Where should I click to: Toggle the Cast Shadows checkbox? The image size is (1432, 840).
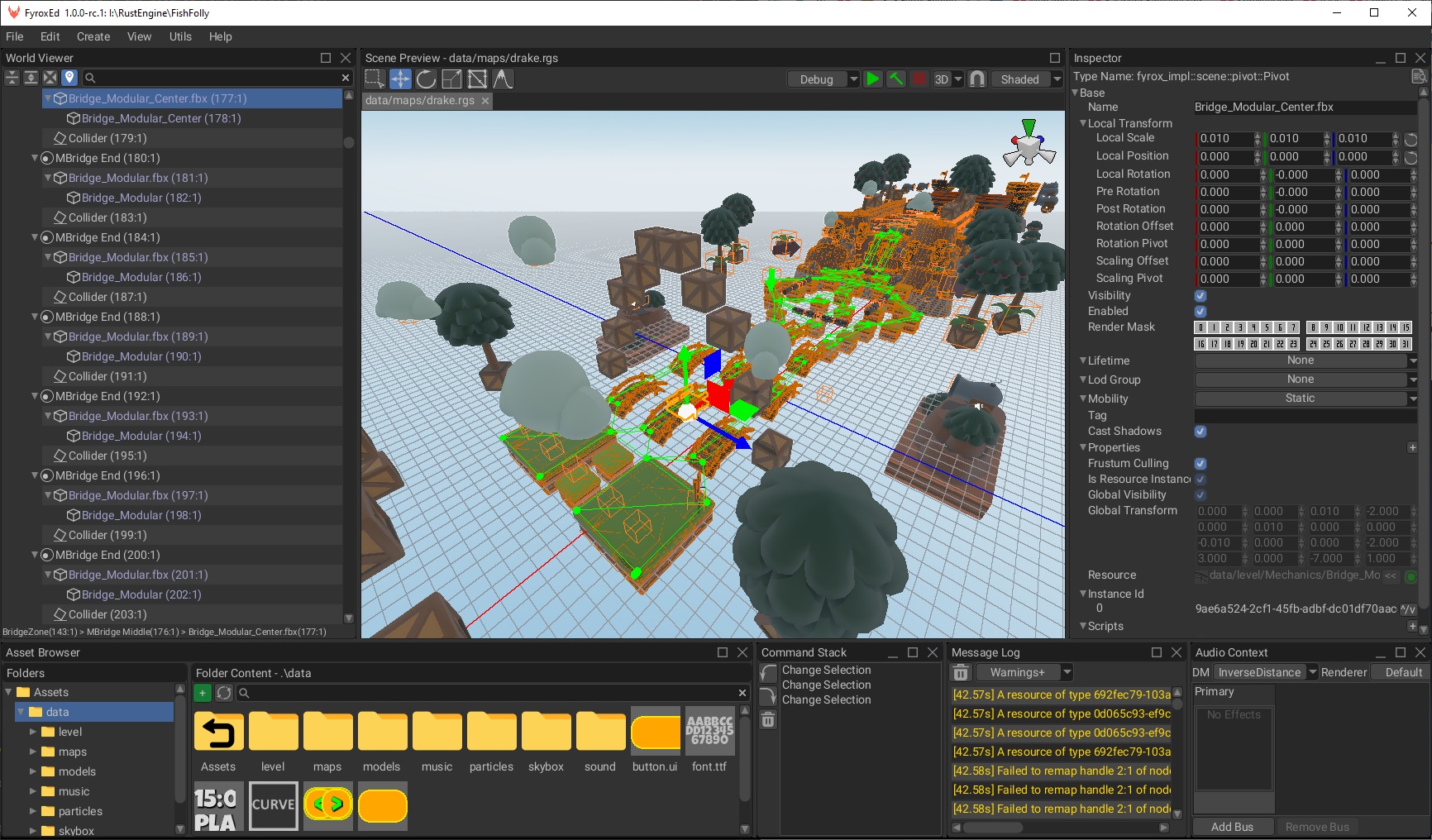1200,432
